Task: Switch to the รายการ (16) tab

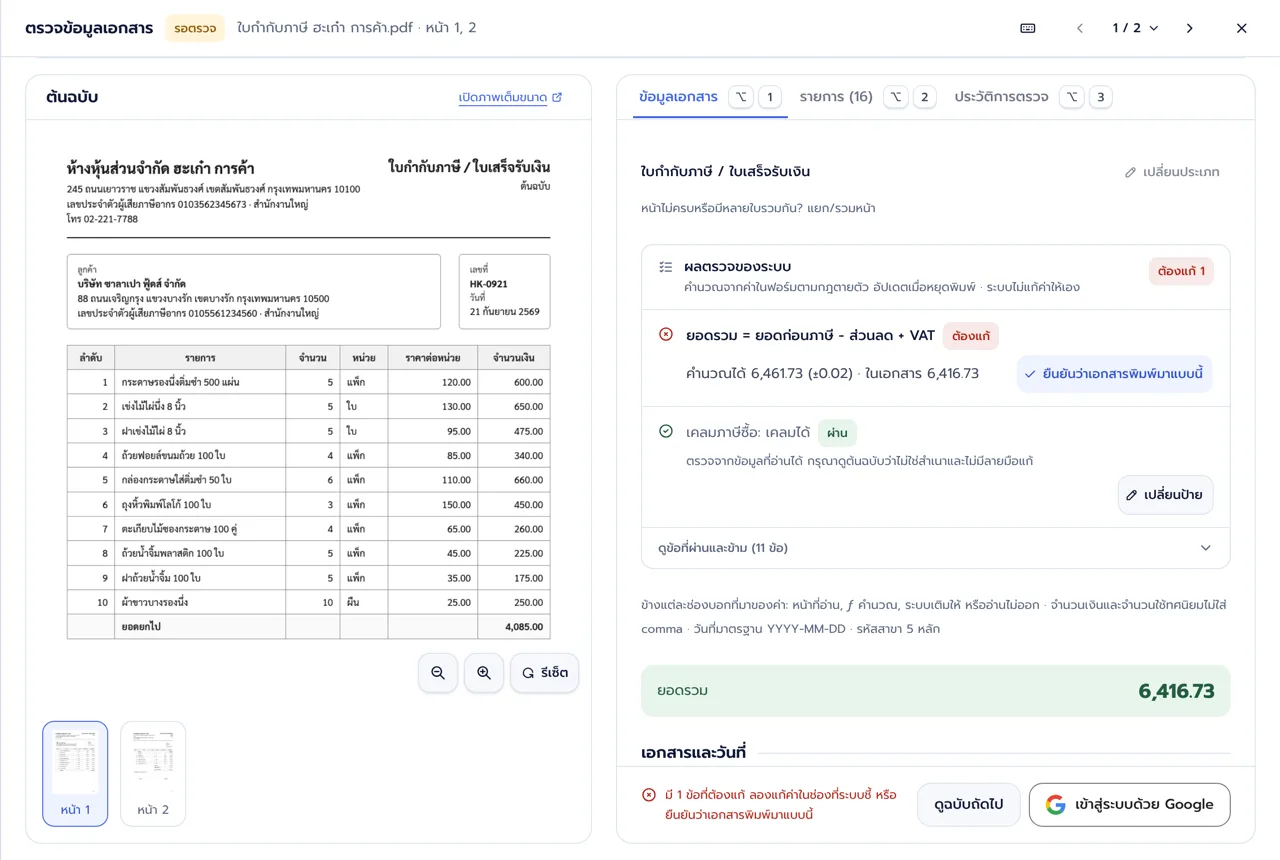Action: pos(867,97)
